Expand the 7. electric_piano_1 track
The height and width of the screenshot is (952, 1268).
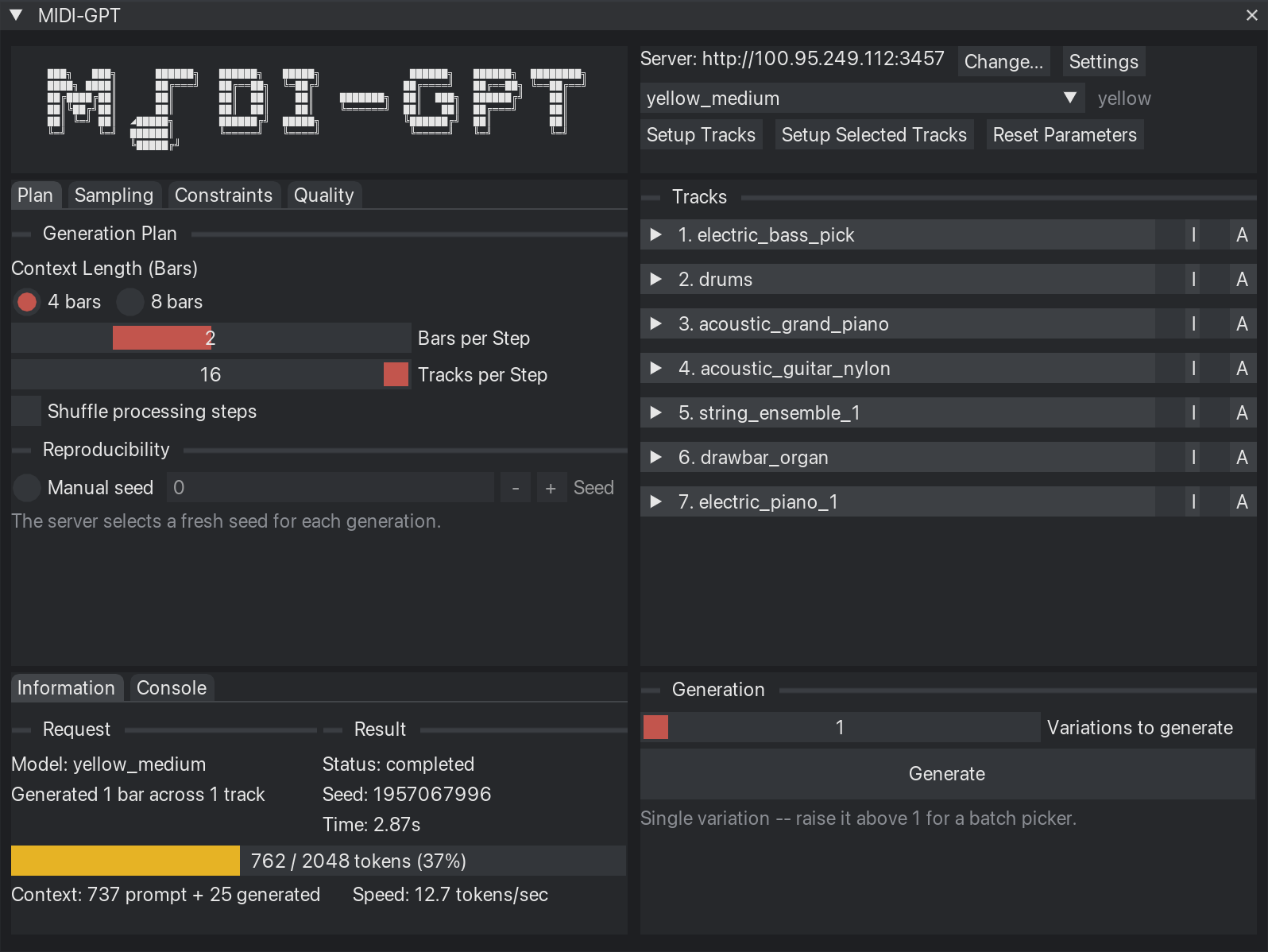click(x=656, y=501)
